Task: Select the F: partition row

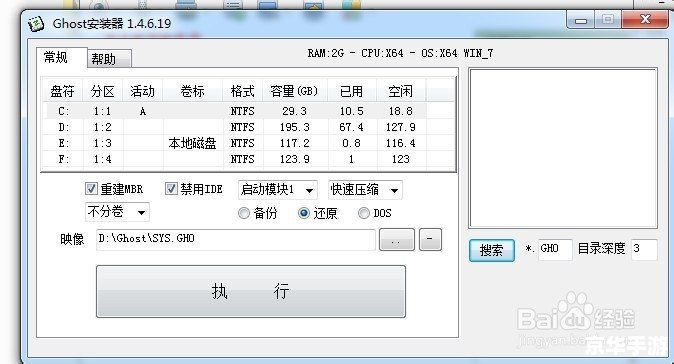Action: [234, 159]
